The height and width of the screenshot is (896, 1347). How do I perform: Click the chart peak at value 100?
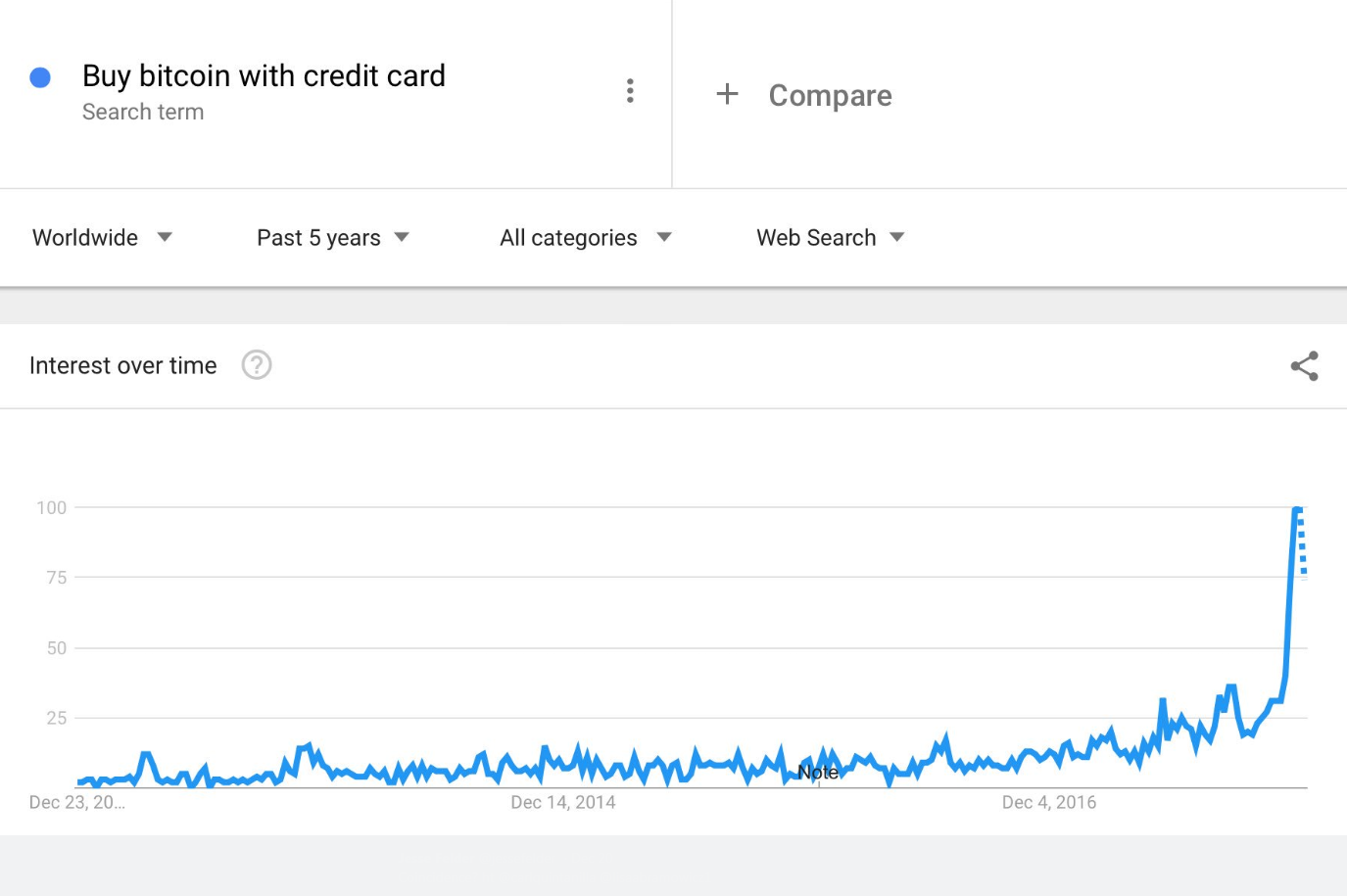click(x=1297, y=509)
